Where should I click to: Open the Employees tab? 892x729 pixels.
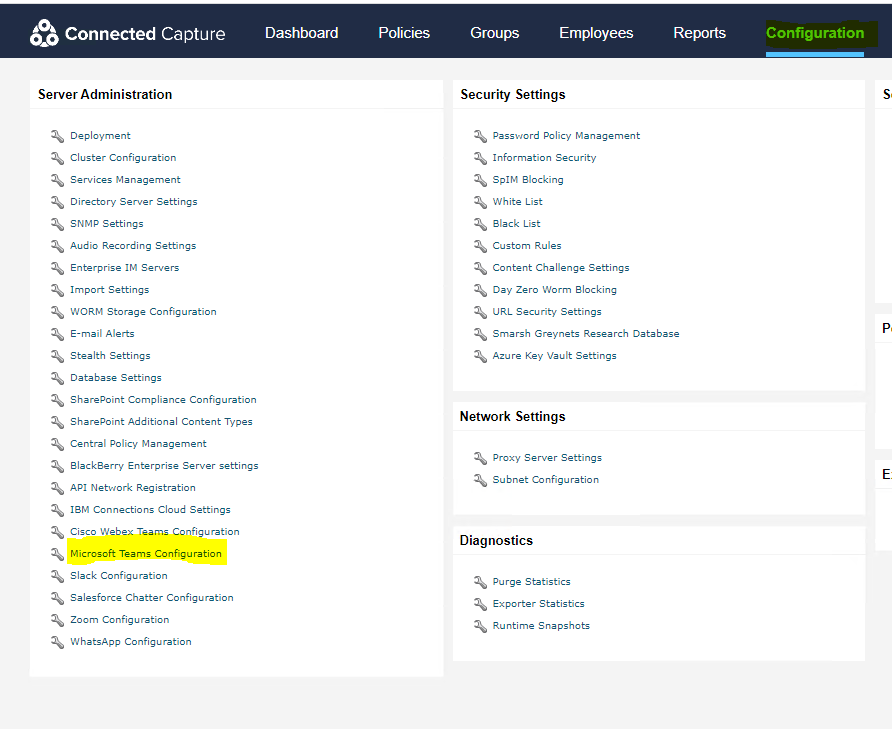[x=596, y=33]
